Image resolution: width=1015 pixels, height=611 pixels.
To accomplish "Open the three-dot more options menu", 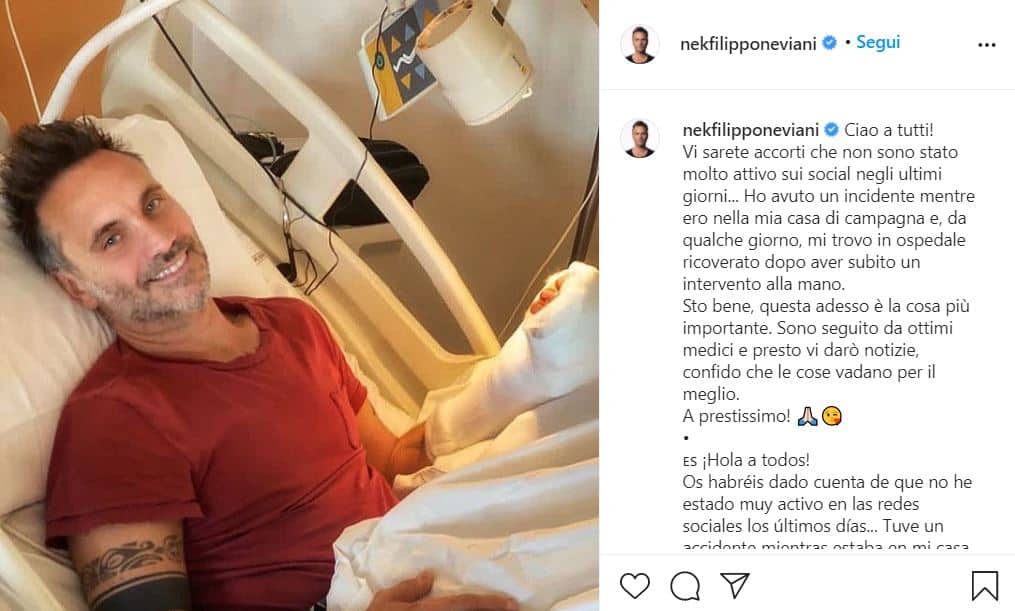I will pos(987,45).
